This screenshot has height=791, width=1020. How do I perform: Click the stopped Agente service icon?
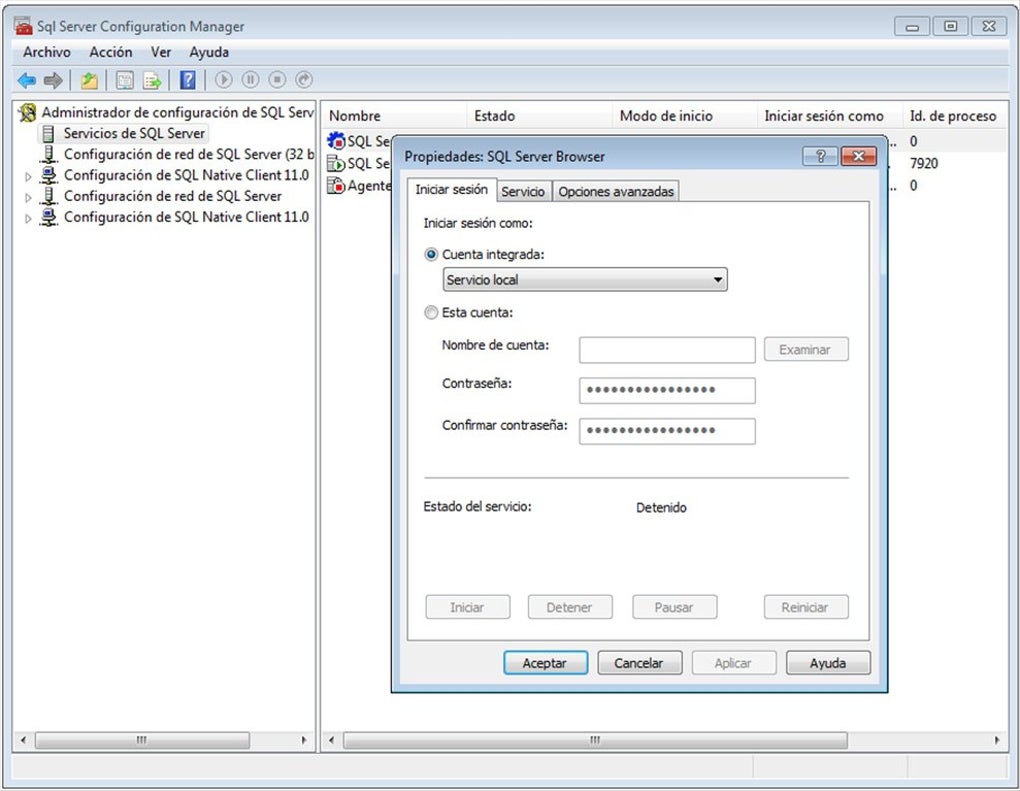pos(336,185)
